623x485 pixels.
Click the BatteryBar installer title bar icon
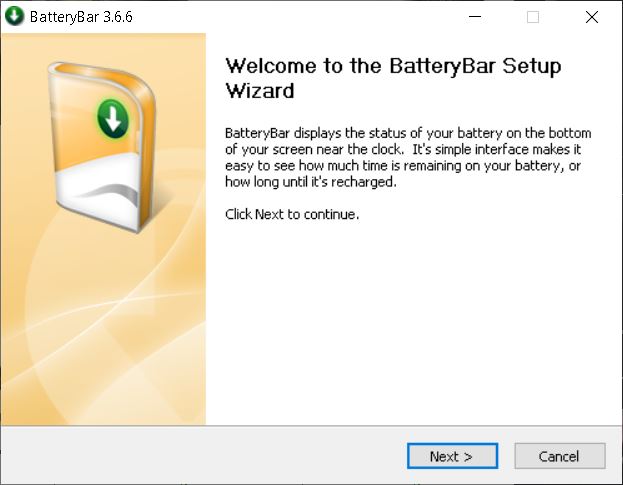pos(15,17)
